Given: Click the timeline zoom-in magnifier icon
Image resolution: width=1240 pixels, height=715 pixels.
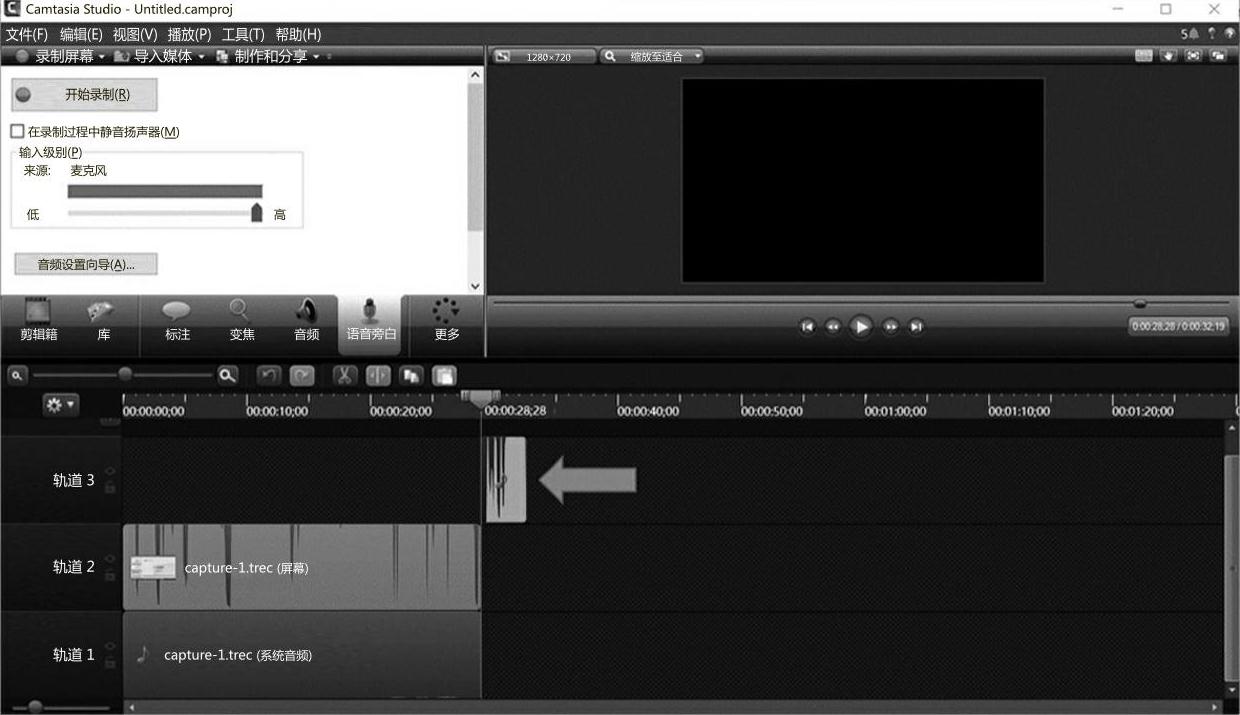Looking at the screenshot, I should tap(228, 376).
